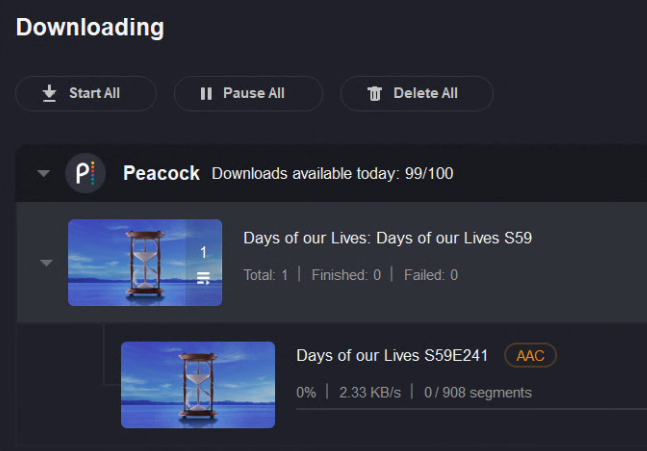Open the Days of our Lives S59 thumbnail
Viewport: 647px width, 451px height.
point(145,262)
